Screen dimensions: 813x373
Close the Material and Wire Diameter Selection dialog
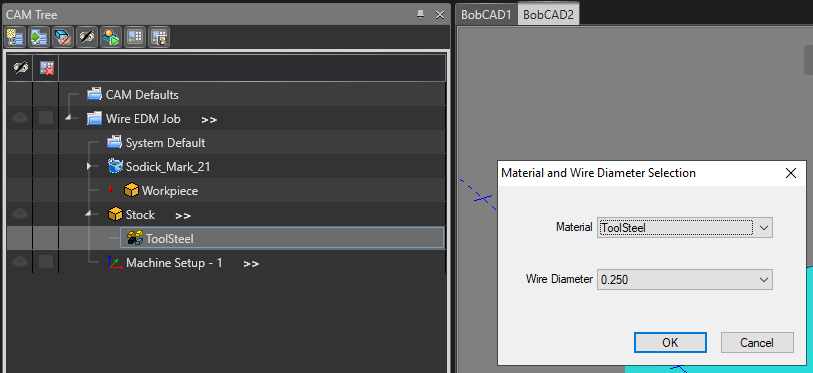(x=791, y=173)
